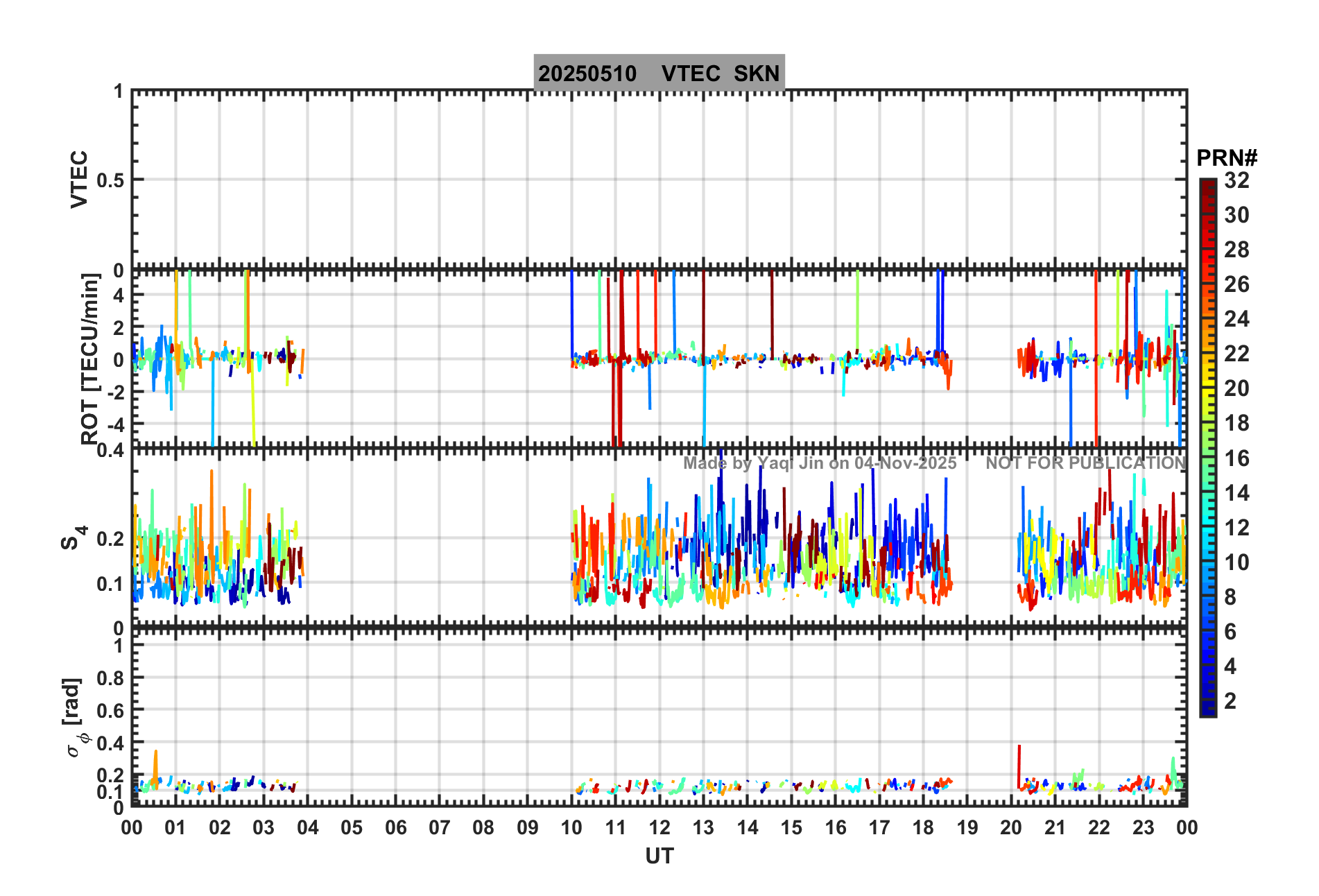
Task: Click the sigma phi tick '0.8'
Action: (110, 678)
